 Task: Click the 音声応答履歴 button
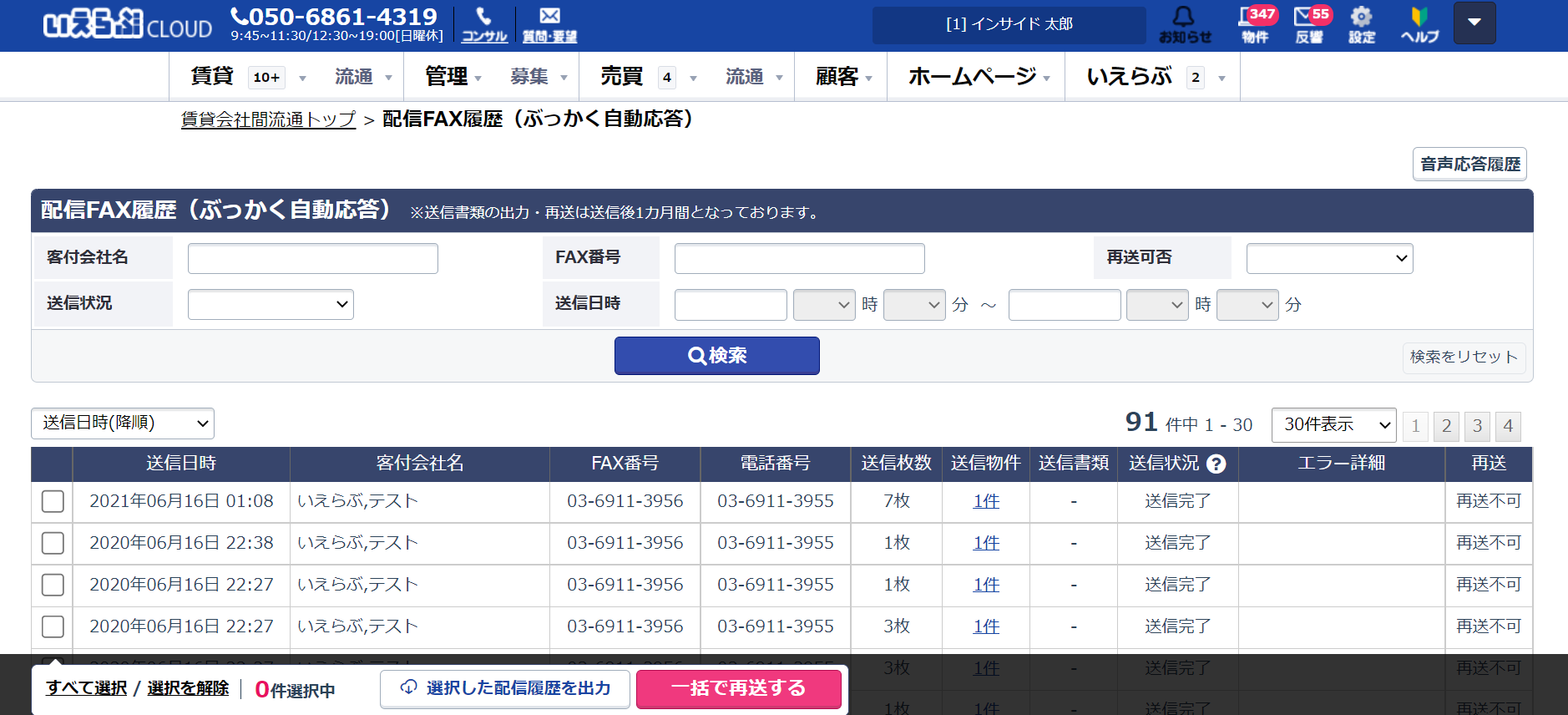pos(1469,164)
